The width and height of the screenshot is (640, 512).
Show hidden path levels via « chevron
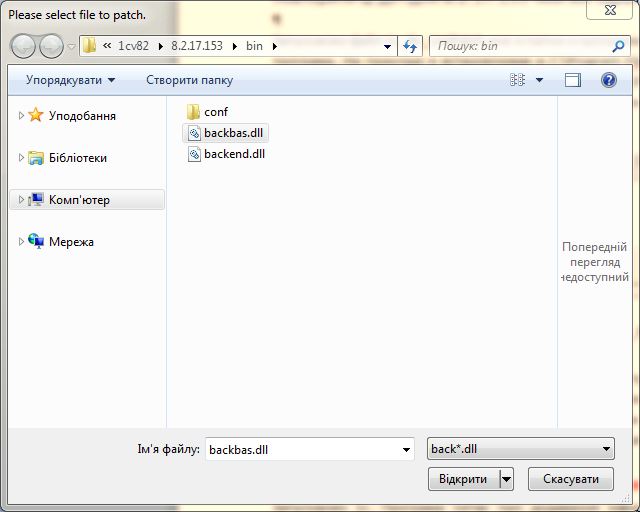pyautogui.click(x=107, y=46)
